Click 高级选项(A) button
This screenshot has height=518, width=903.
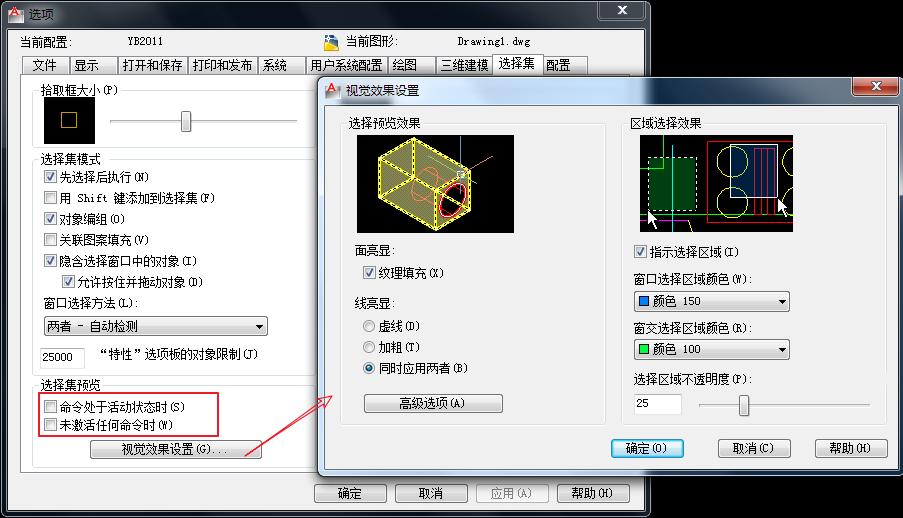click(x=433, y=403)
